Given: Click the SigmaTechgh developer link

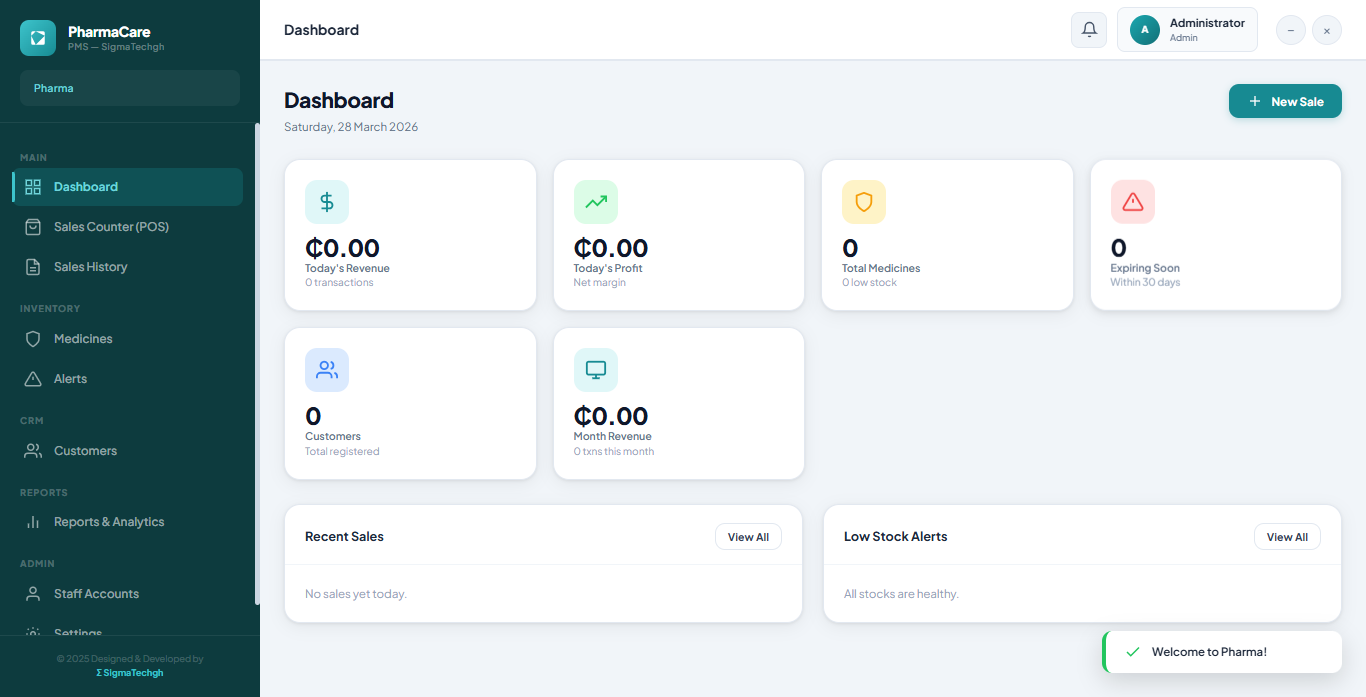Looking at the screenshot, I should click(x=129, y=672).
